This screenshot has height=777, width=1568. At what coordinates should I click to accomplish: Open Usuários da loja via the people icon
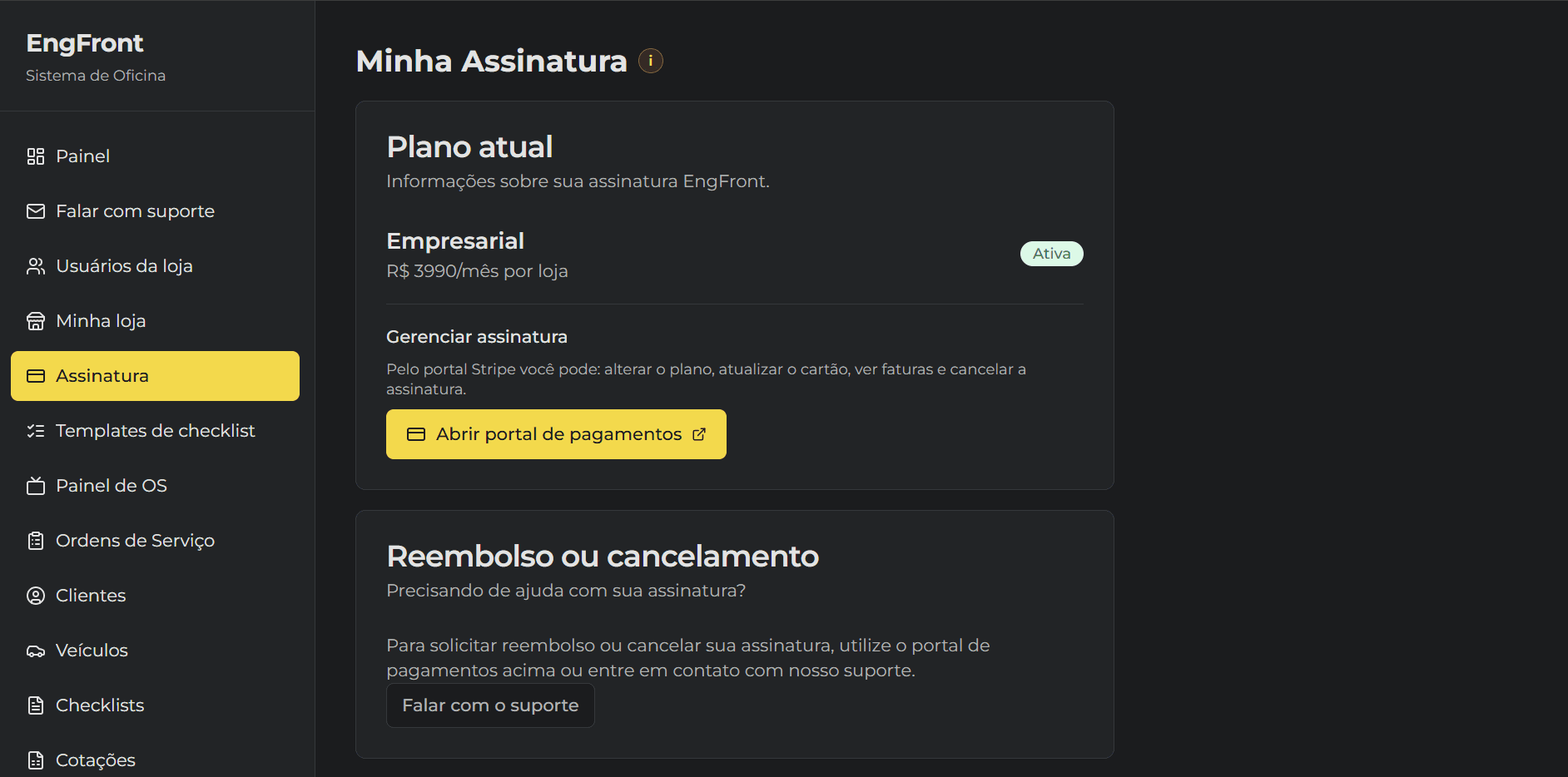pos(35,265)
